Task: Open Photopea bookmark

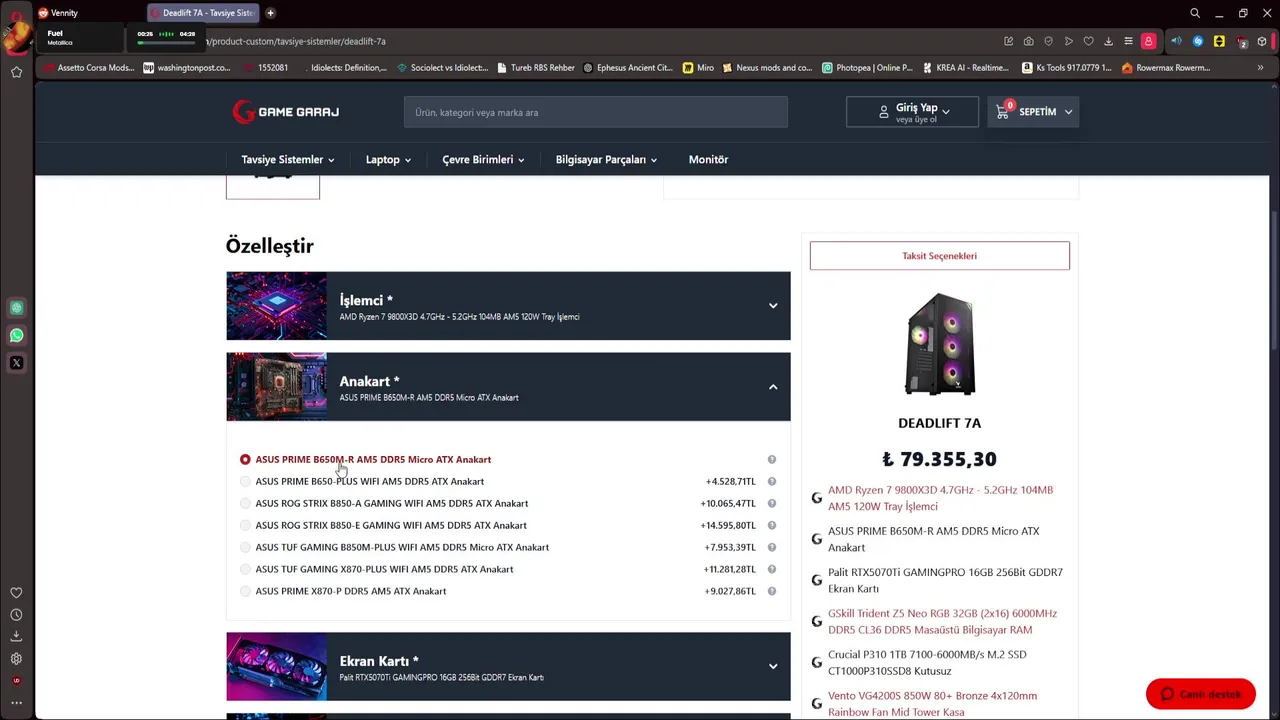Action: point(867,68)
